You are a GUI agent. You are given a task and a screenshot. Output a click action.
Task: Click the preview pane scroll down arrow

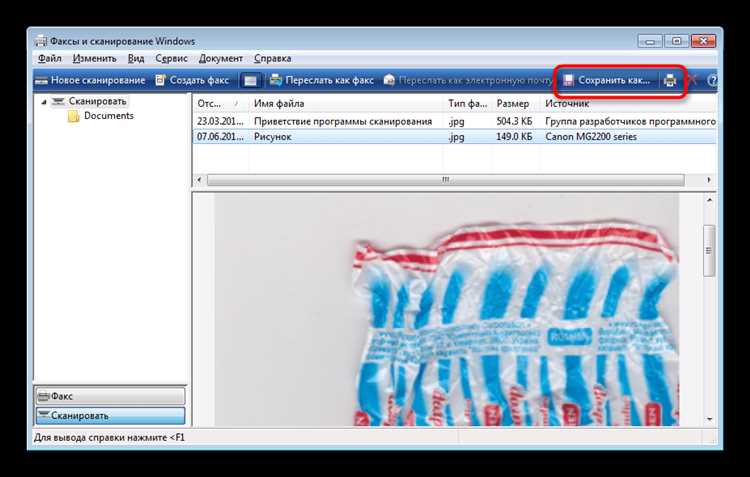click(709, 419)
